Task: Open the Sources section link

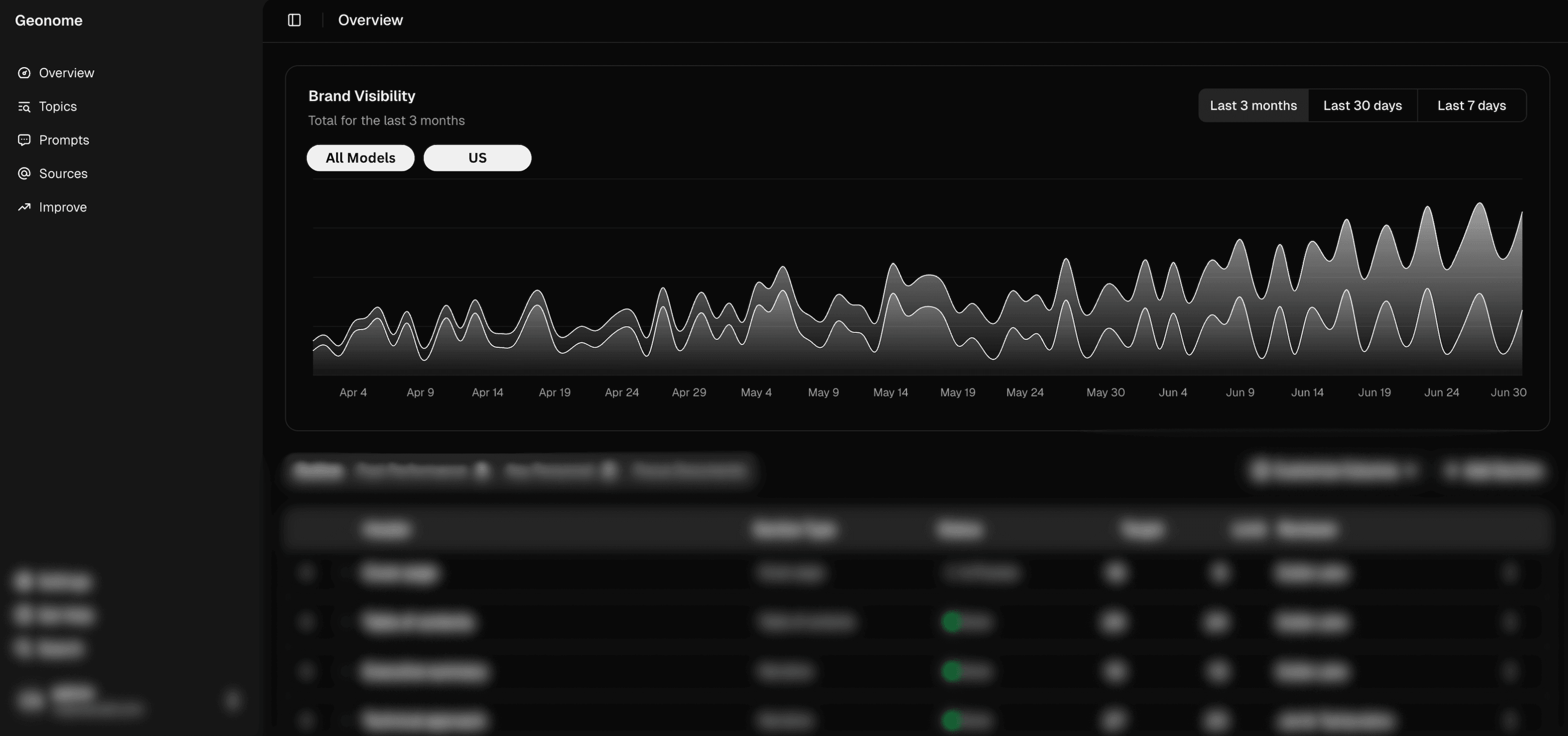Action: point(63,173)
